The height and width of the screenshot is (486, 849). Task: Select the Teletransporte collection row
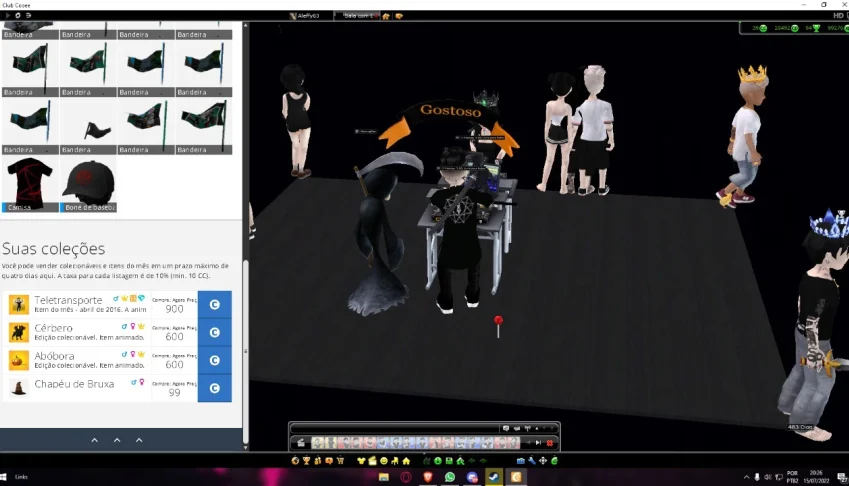(x=117, y=305)
